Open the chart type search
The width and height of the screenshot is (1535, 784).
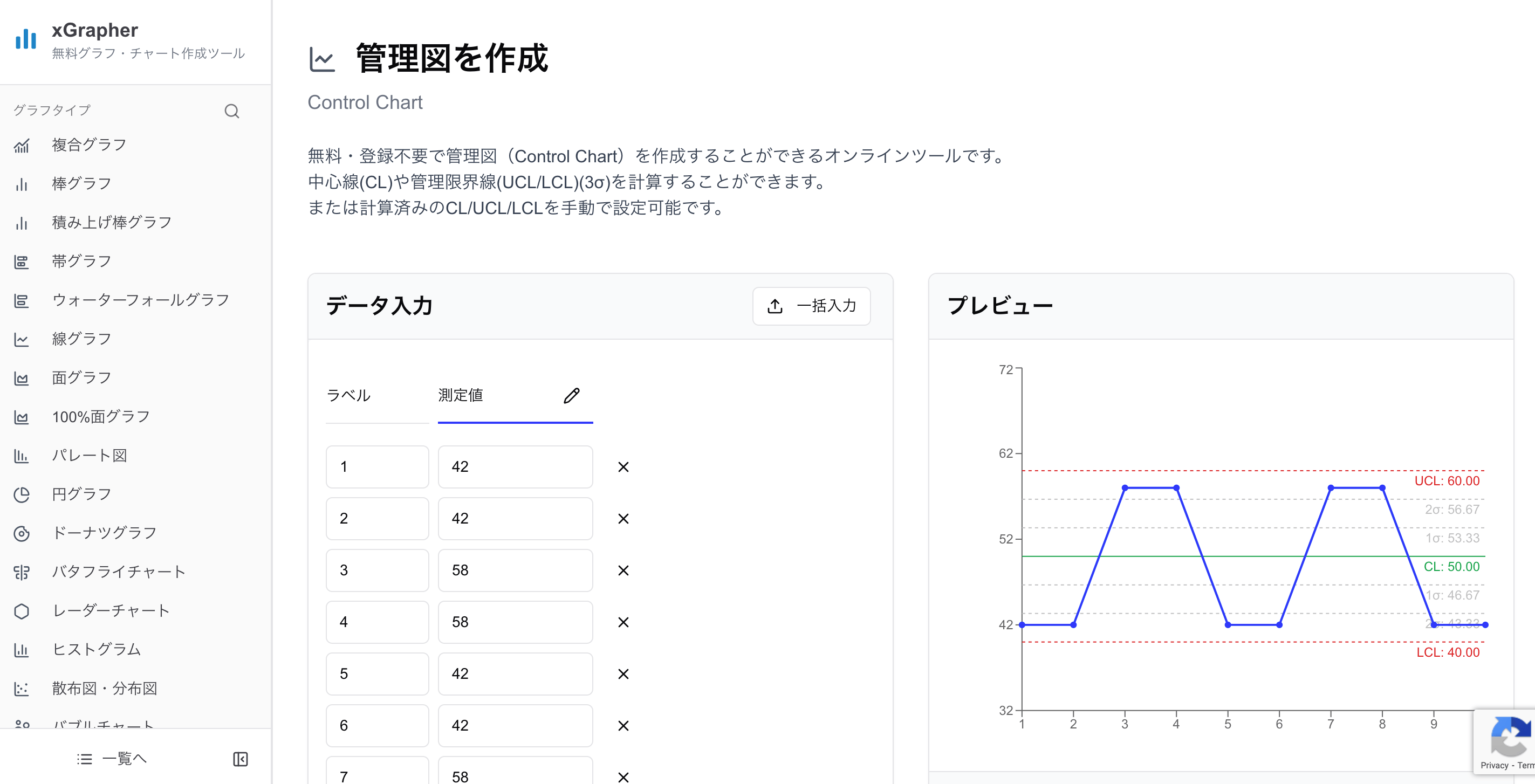[231, 111]
